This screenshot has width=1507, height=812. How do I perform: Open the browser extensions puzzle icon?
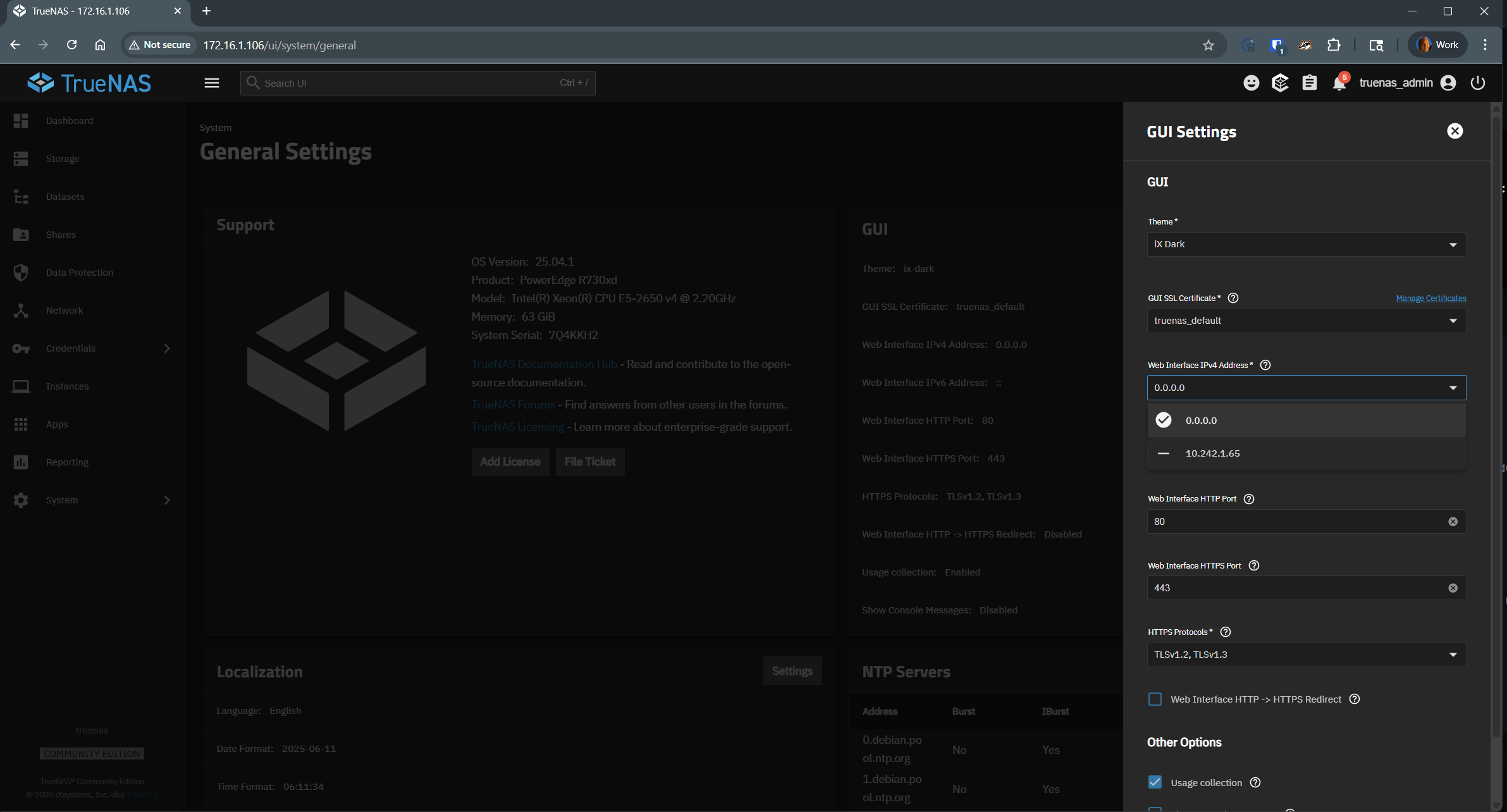click(1334, 45)
